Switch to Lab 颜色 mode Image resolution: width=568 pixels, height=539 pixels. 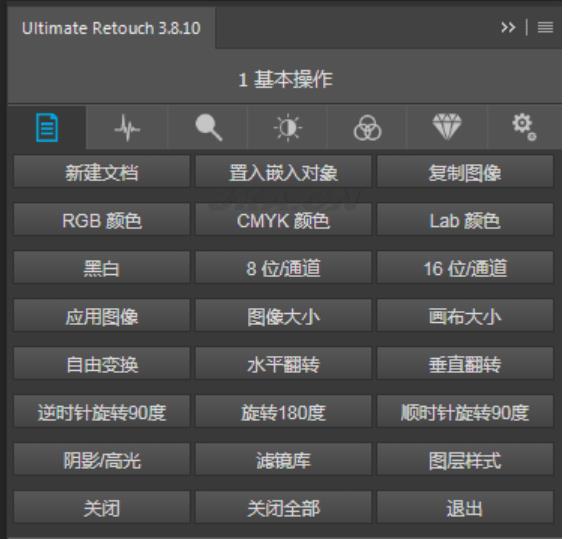click(465, 220)
